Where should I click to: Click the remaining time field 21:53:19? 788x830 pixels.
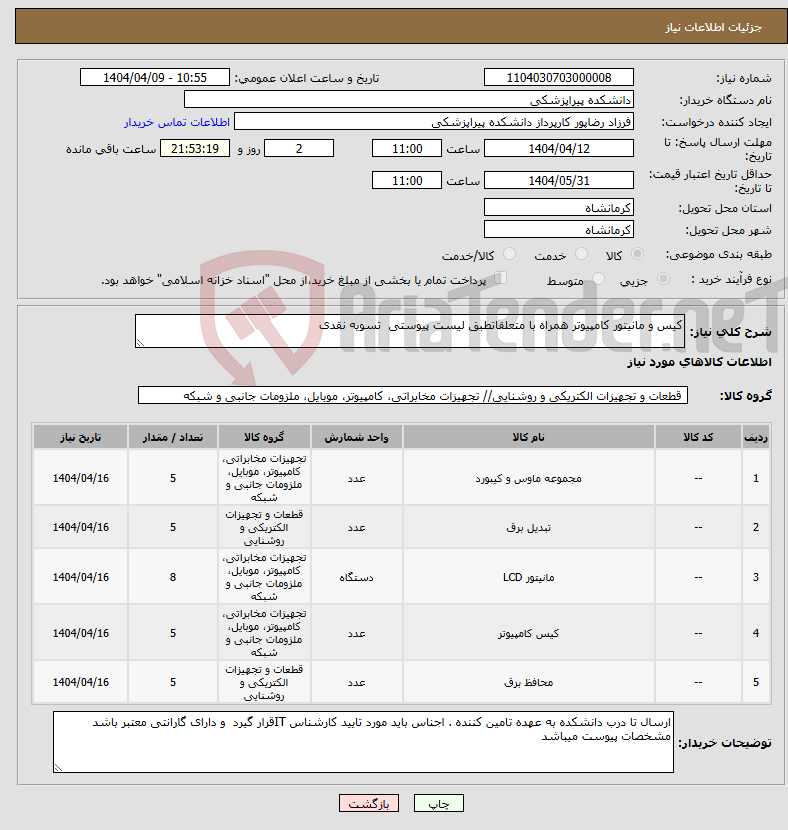195,148
